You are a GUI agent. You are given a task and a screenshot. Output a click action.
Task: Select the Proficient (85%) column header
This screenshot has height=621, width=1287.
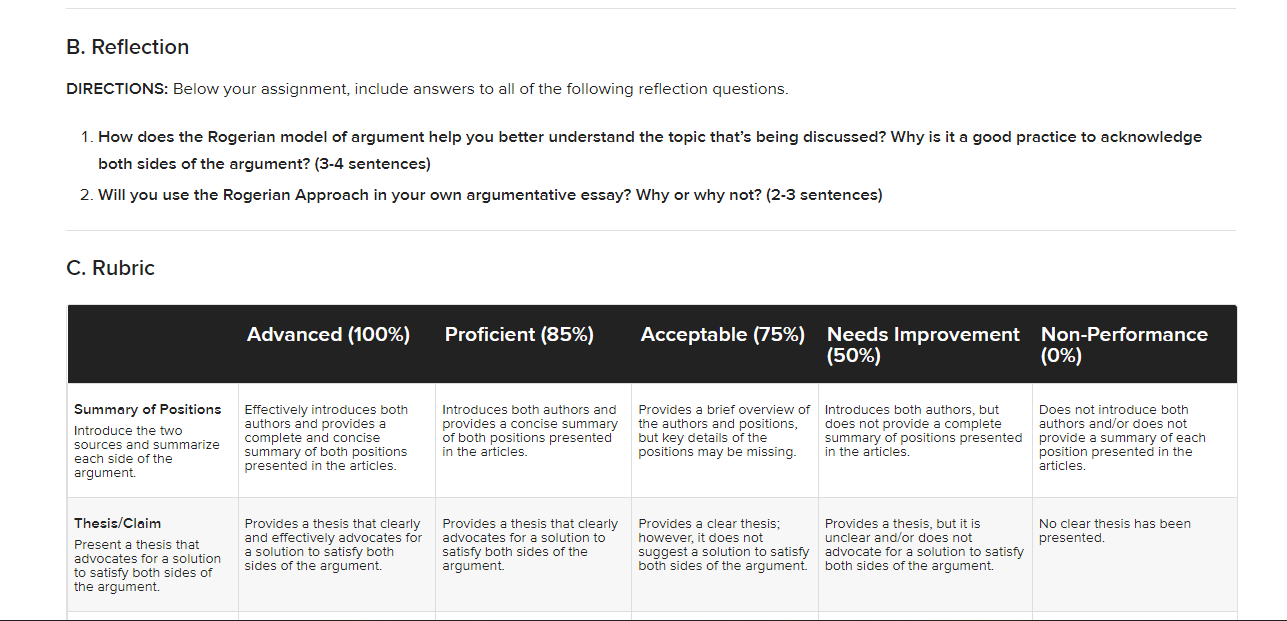tap(519, 335)
